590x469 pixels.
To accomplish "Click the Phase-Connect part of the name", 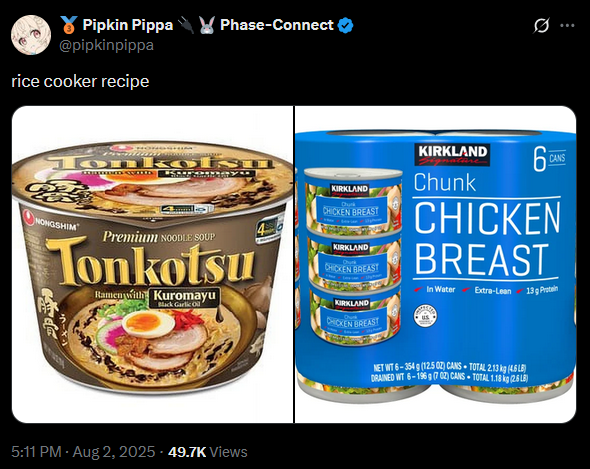I will tap(277, 25).
